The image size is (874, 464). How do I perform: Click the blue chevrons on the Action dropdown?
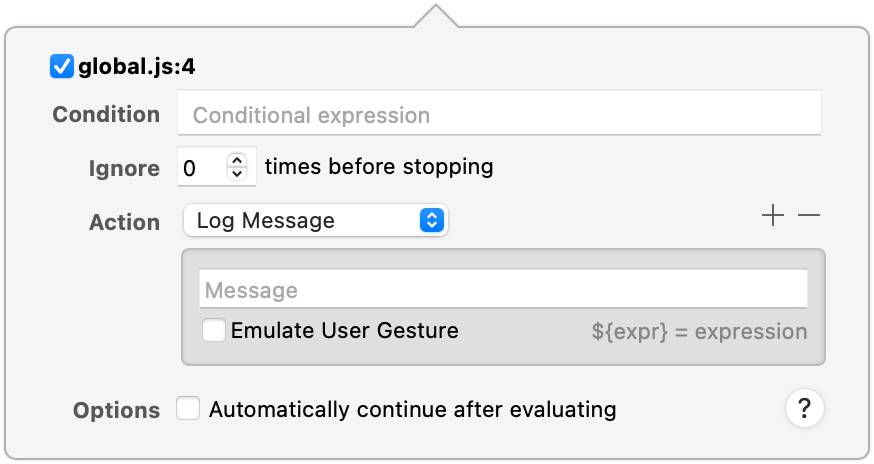pyautogui.click(x=431, y=221)
